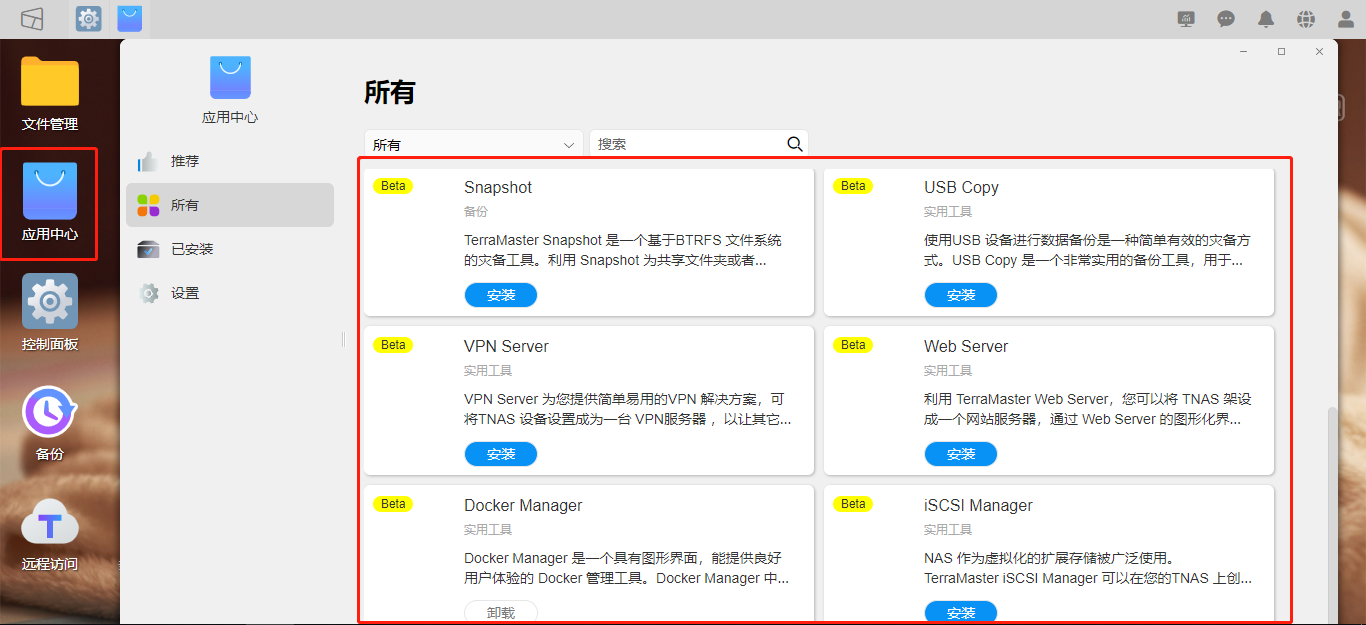Image resolution: width=1366 pixels, height=625 pixels.
Task: Open the Docker Manager app title
Action: click(x=523, y=505)
